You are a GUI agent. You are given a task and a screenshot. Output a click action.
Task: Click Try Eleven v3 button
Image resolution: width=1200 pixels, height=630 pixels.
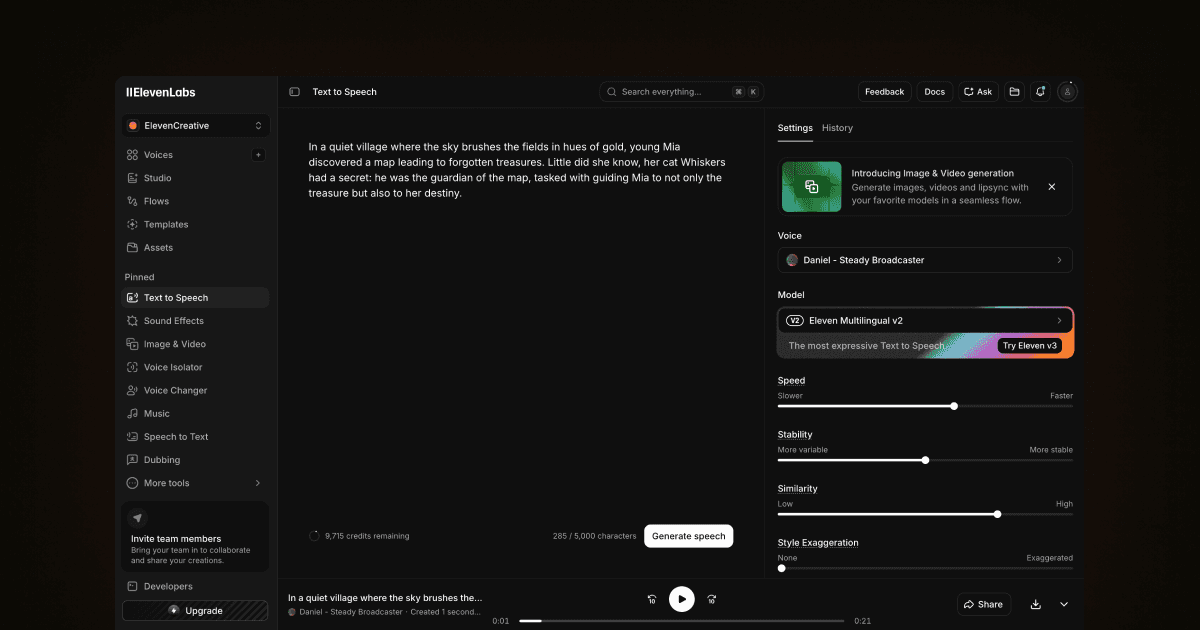(1030, 346)
